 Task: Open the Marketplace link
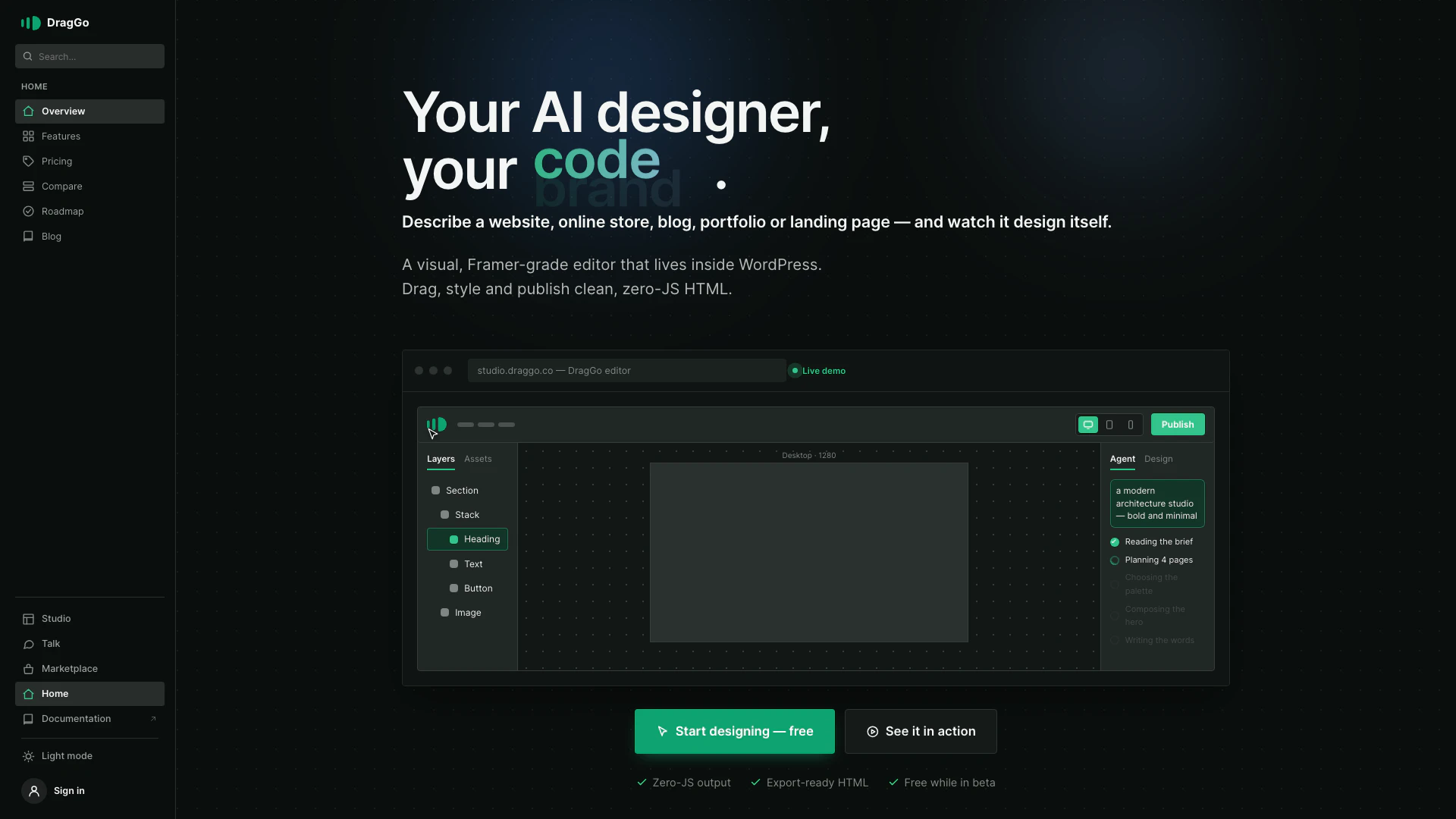89,669
